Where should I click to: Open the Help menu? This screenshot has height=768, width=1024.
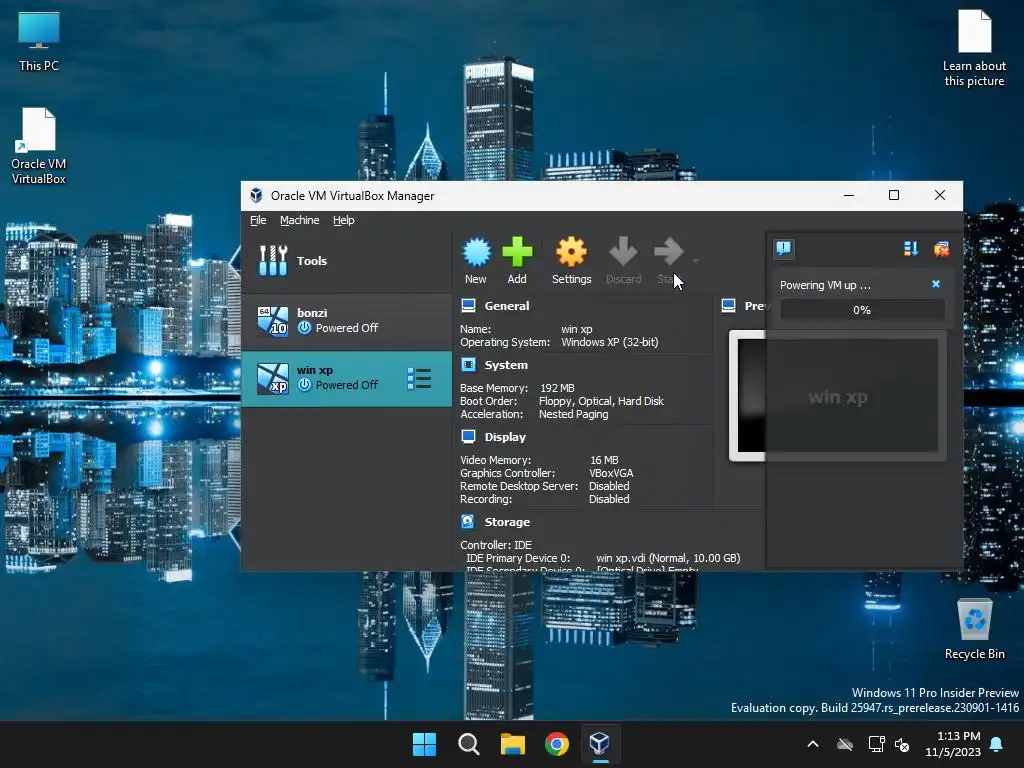(x=344, y=220)
